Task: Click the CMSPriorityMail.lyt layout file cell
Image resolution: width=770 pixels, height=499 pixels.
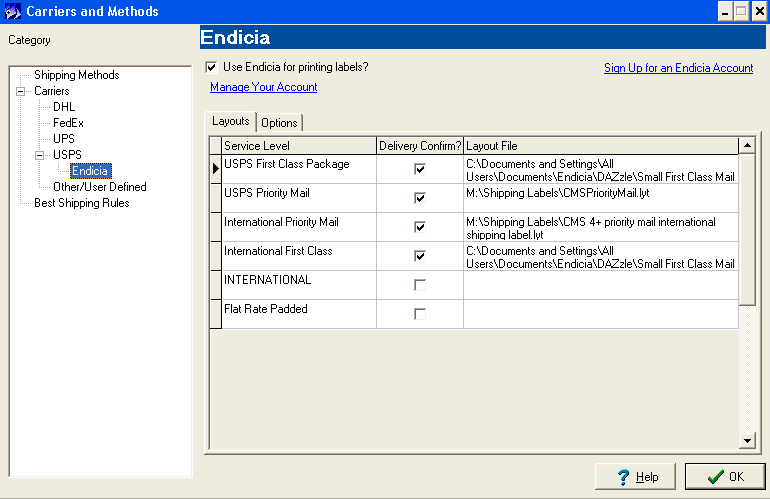Action: (601, 198)
